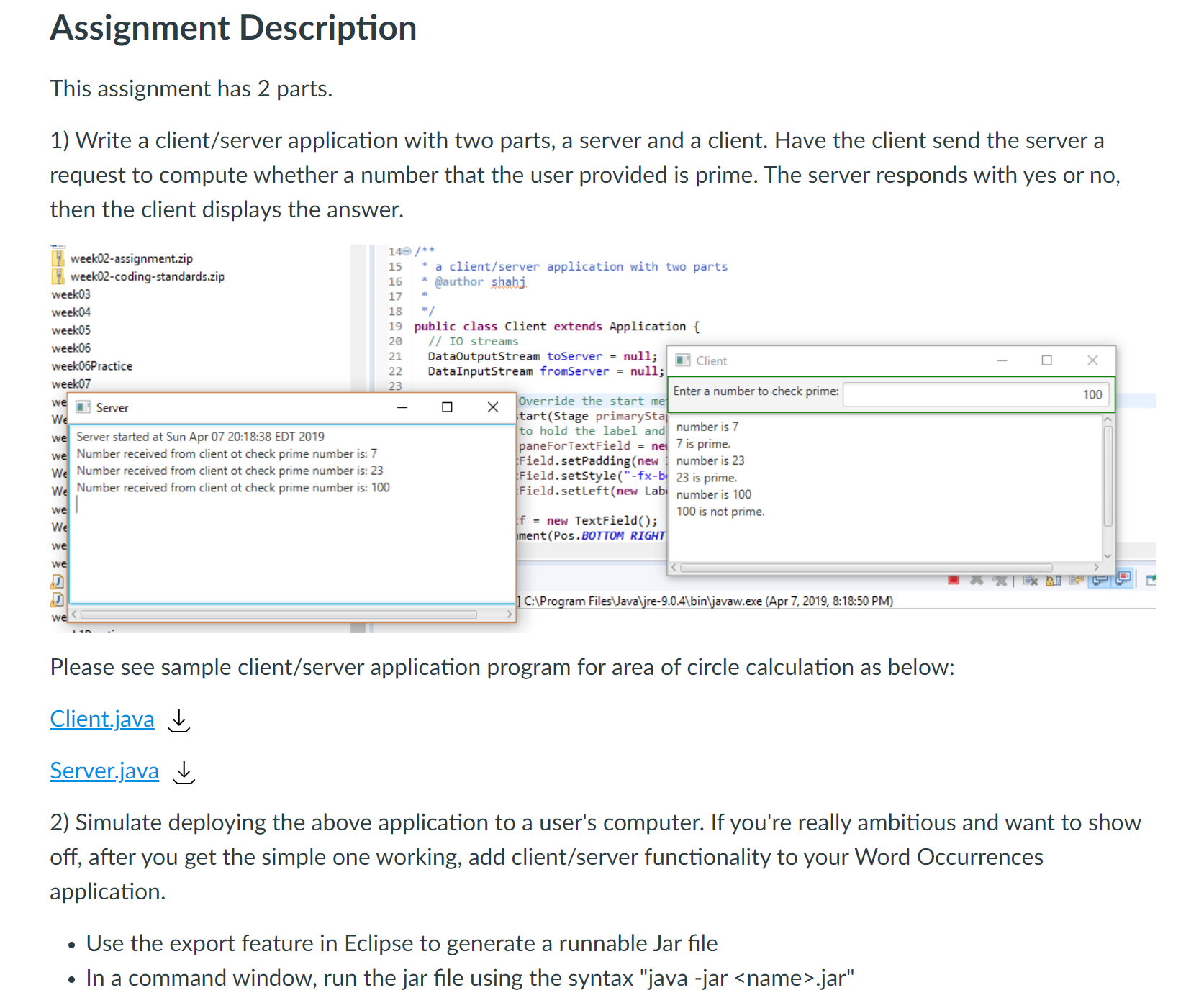Download the Server.java file
Screen dimensions: 1186x1008
[184, 772]
